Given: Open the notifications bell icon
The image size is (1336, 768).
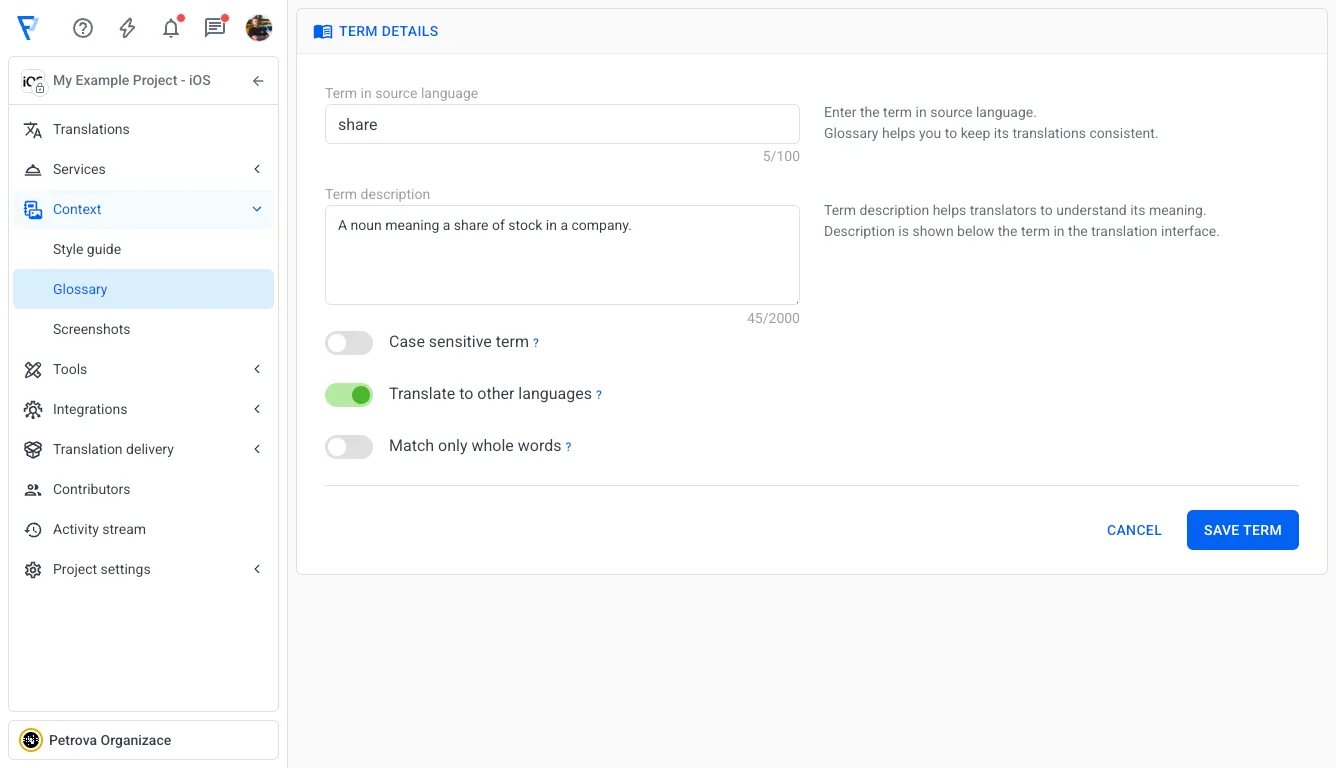Looking at the screenshot, I should click(170, 28).
